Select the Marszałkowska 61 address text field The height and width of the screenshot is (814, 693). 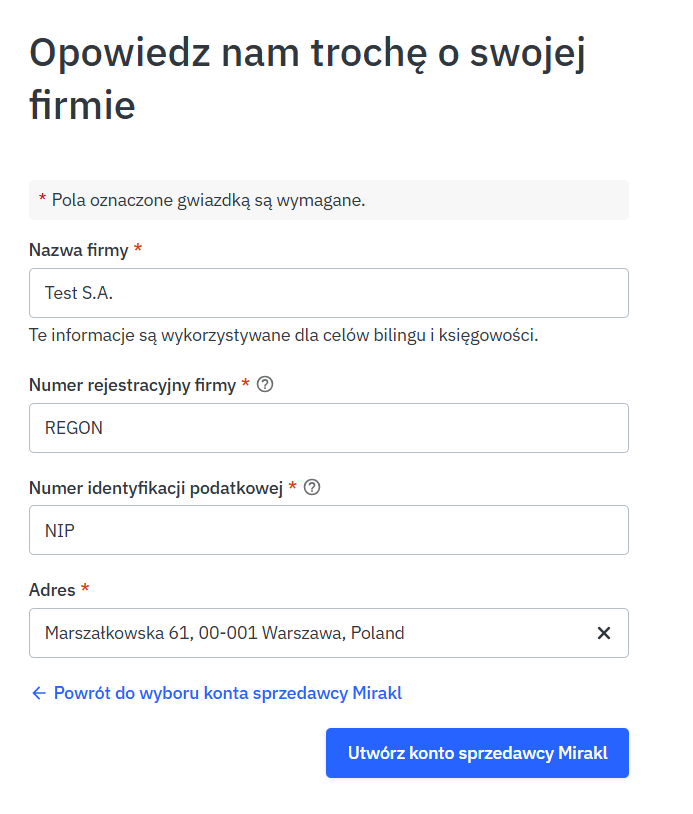coord(310,633)
